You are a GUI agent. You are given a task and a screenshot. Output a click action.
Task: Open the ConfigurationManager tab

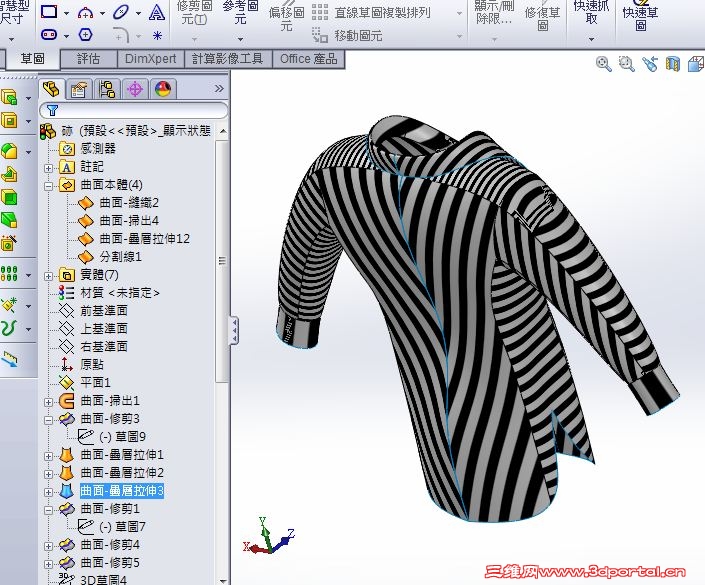coord(107,89)
